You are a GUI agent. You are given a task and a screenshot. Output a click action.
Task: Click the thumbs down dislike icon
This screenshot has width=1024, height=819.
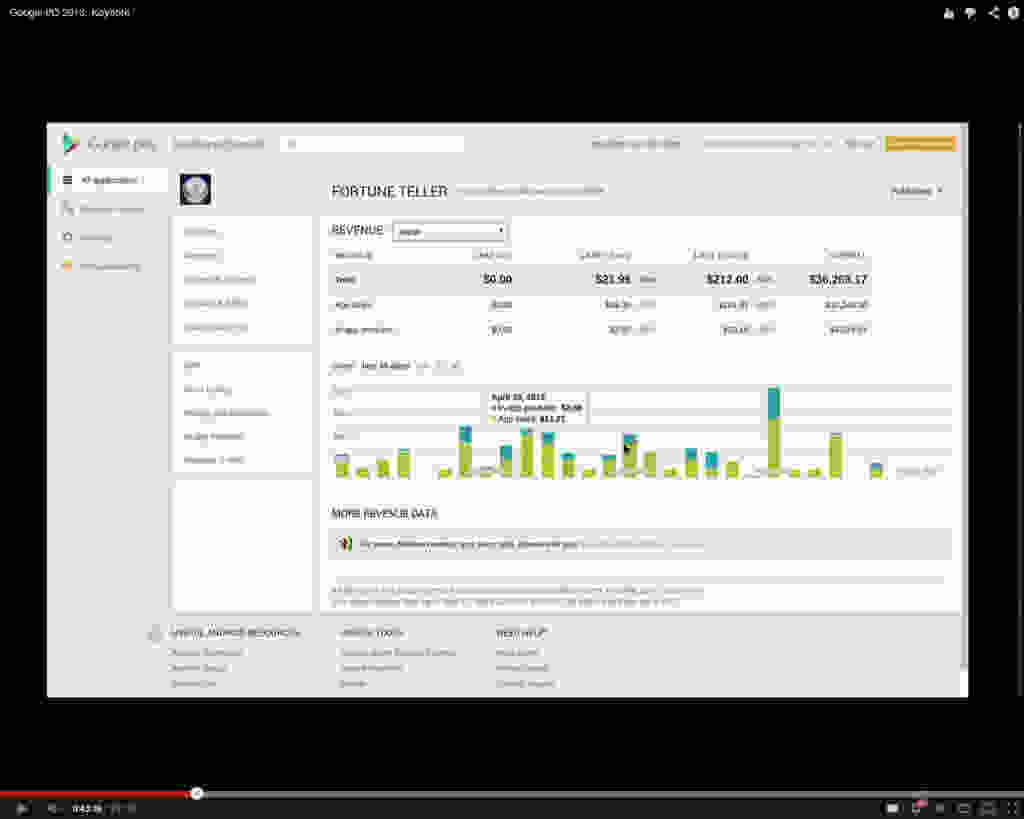pyautogui.click(x=970, y=13)
